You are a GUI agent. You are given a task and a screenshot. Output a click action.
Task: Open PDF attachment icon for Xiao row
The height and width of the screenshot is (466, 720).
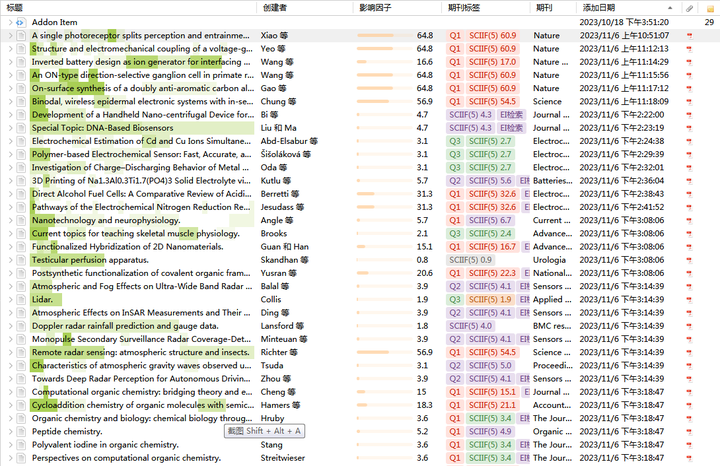tap(689, 35)
